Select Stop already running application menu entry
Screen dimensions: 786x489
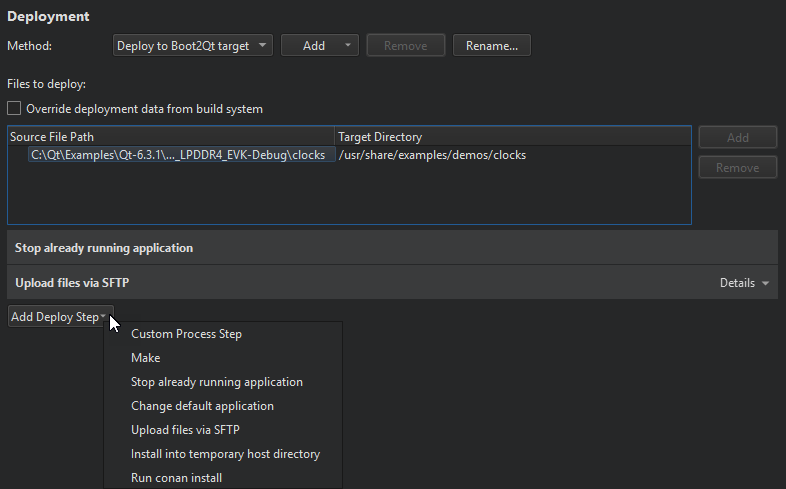click(216, 382)
